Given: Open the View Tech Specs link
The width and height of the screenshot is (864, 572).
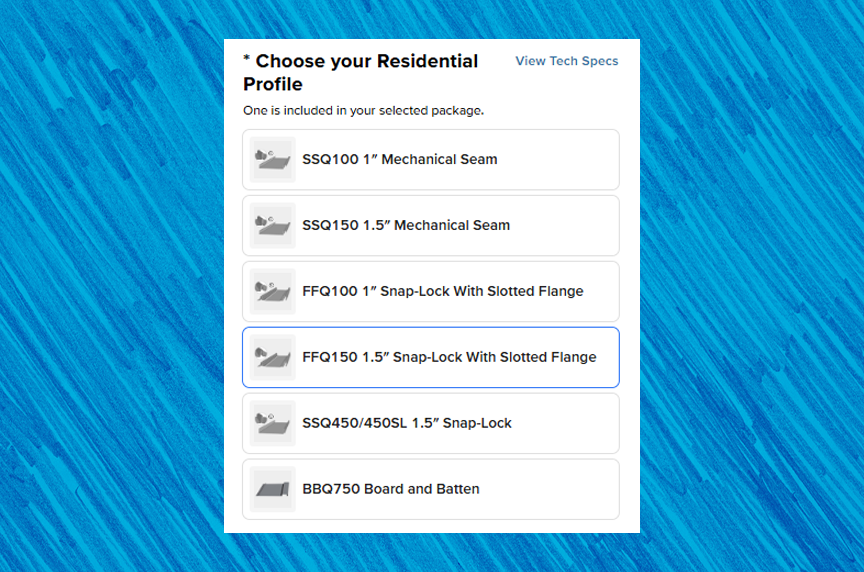Looking at the screenshot, I should pos(566,61).
